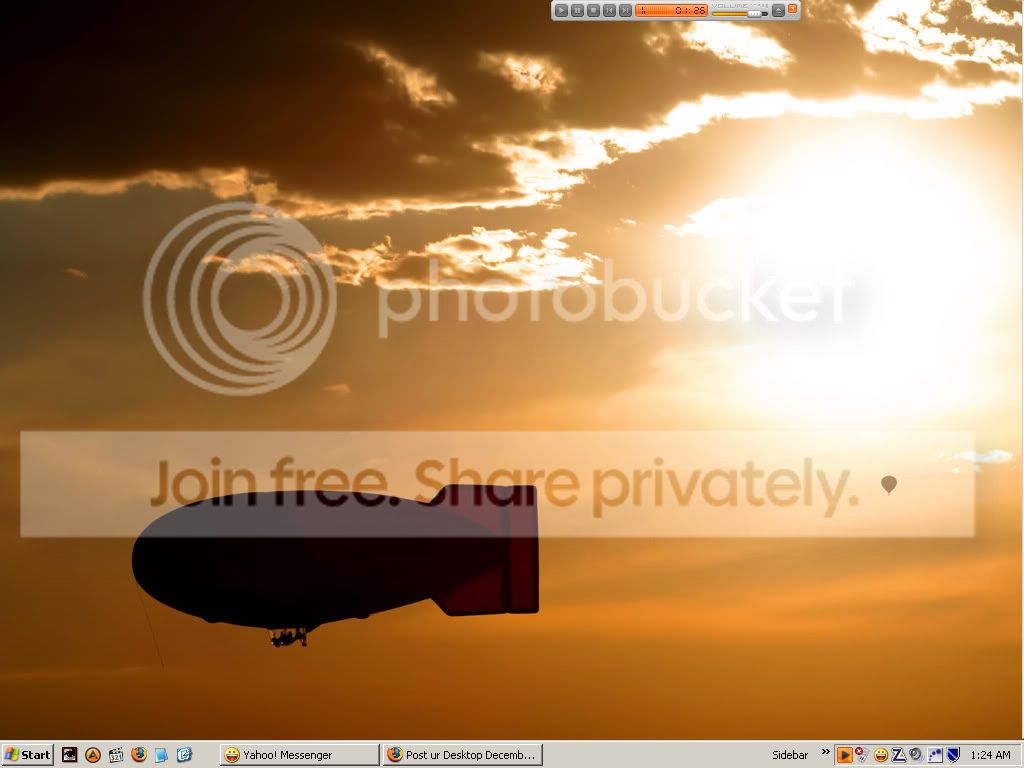Adjust the mini player volume slider
This screenshot has width=1024, height=768.
click(739, 13)
